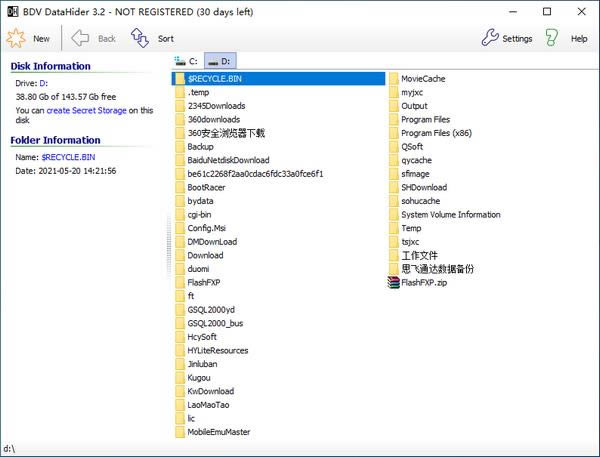
Task: Click the D: drive link in Disk Information
Action: pos(44,83)
